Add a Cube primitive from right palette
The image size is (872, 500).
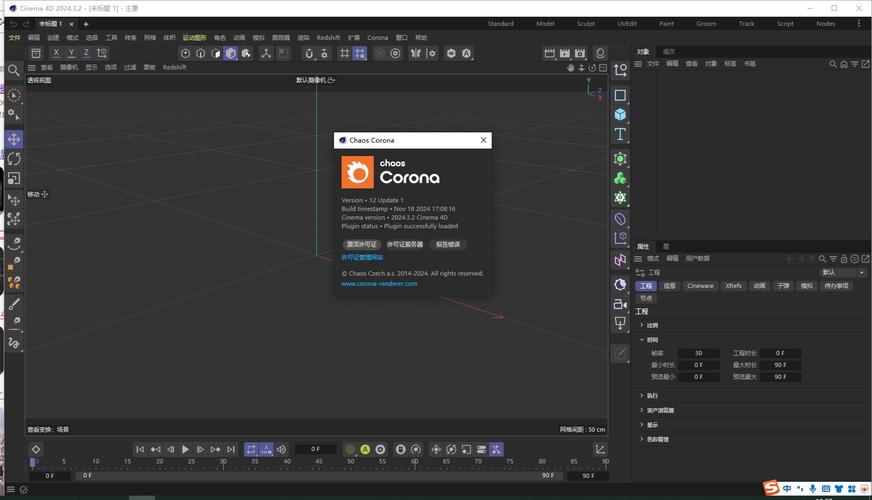[x=620, y=115]
